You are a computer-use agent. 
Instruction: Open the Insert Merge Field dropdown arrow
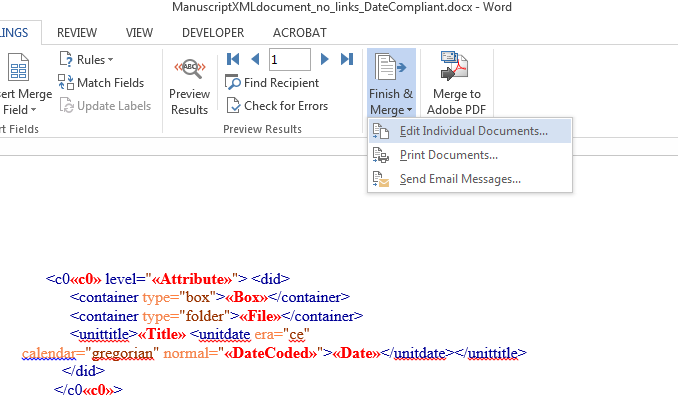point(33,109)
